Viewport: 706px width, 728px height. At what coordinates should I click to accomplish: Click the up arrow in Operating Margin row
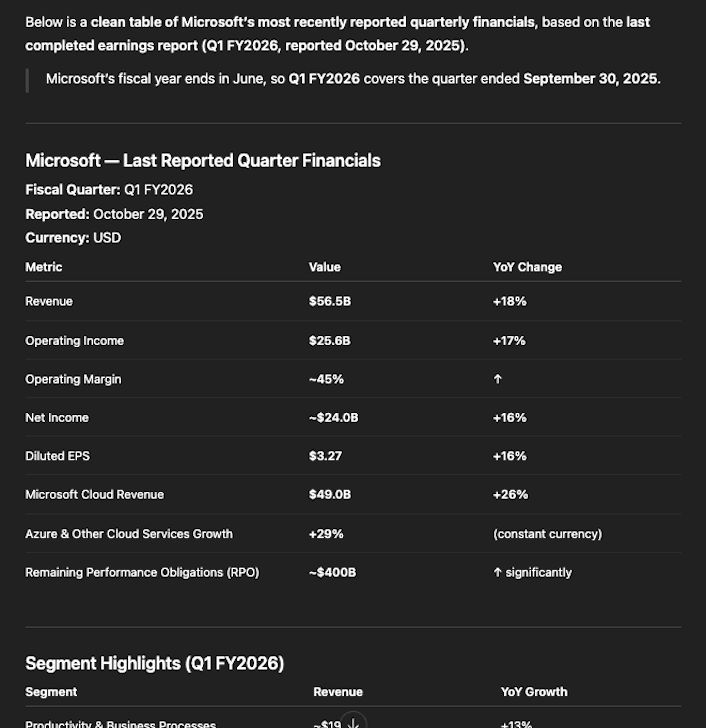click(498, 379)
